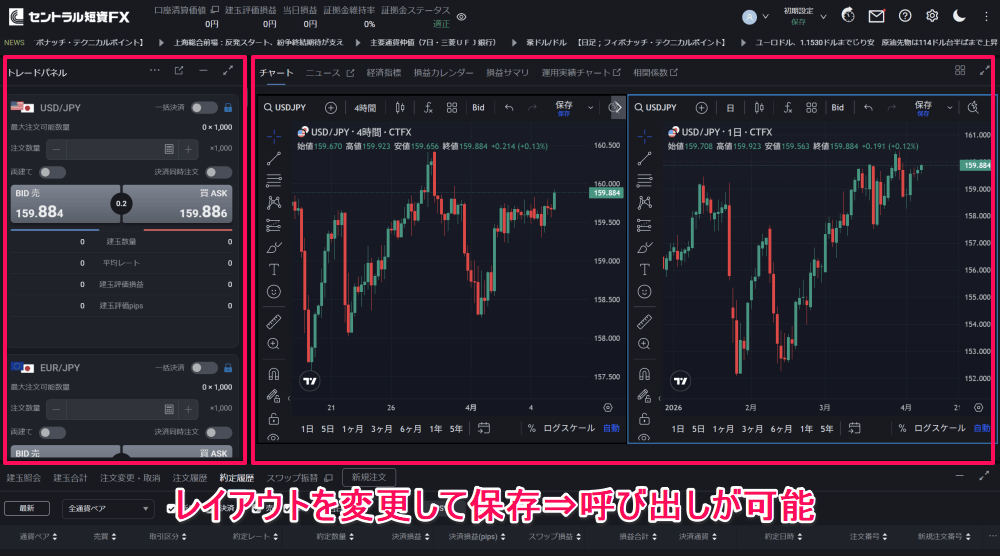The height and width of the screenshot is (556, 1000).
Task: Expand the 保存 save menu arrow in the 4-hour chart
Action: (591, 108)
